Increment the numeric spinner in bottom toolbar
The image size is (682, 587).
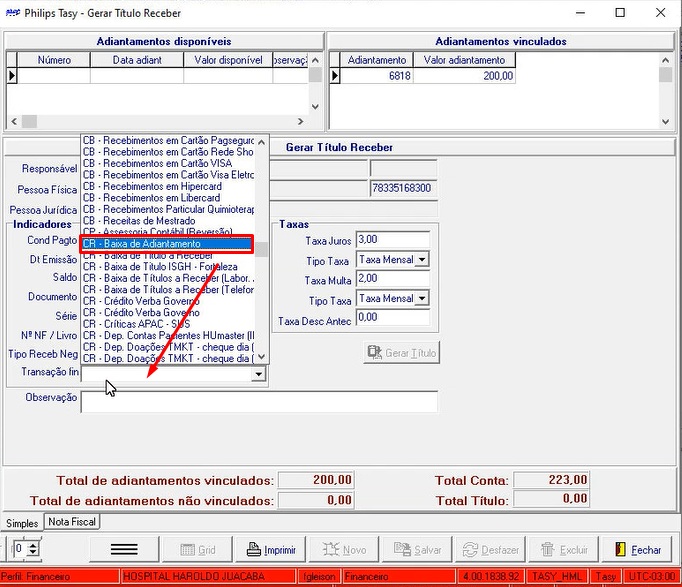tap(34, 545)
